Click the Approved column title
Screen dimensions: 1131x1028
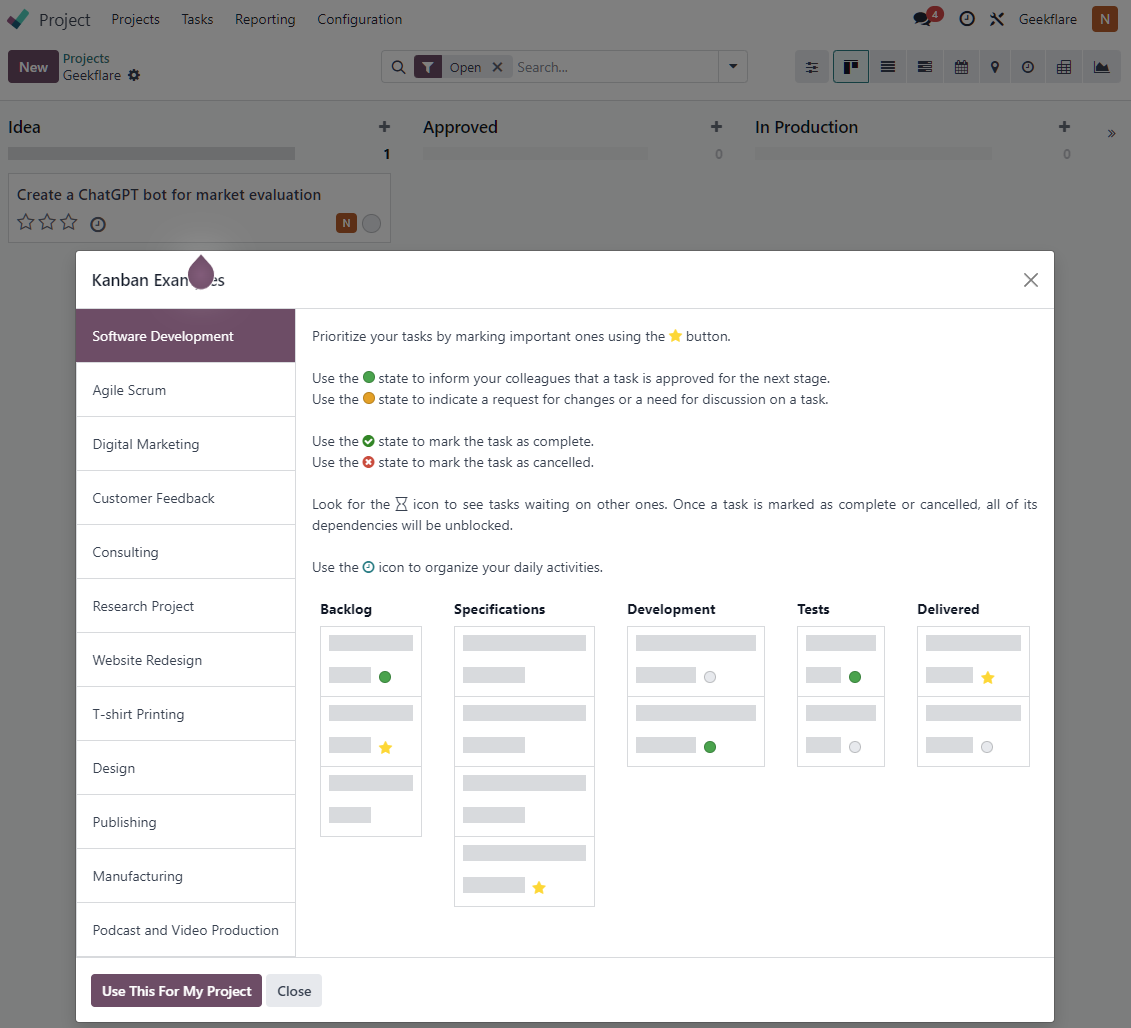[460, 127]
